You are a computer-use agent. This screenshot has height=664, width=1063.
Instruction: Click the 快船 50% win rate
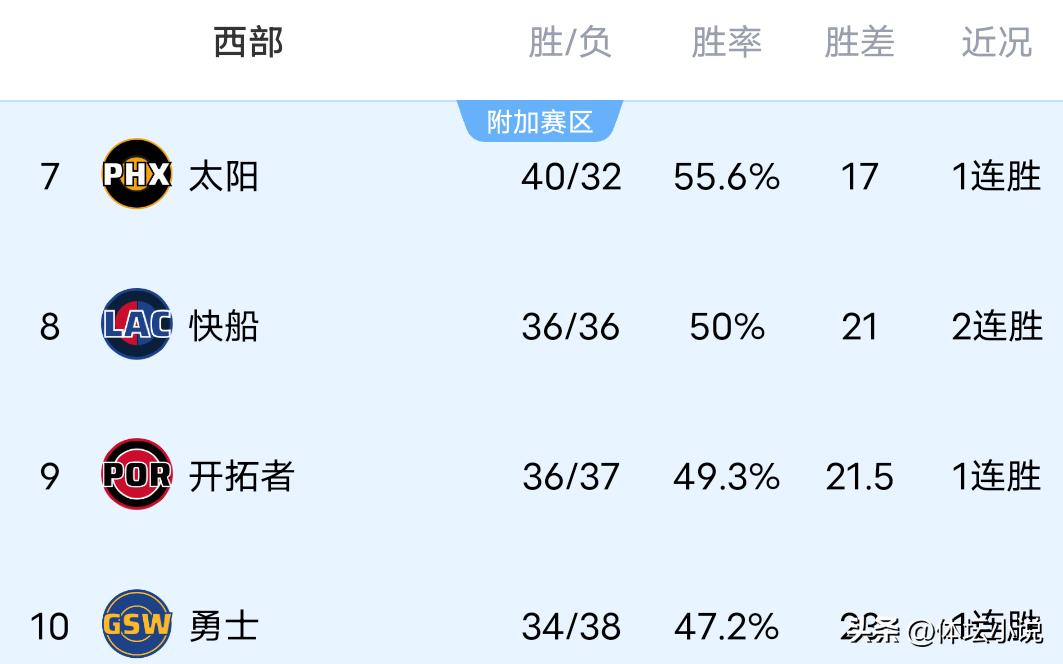[x=727, y=327]
